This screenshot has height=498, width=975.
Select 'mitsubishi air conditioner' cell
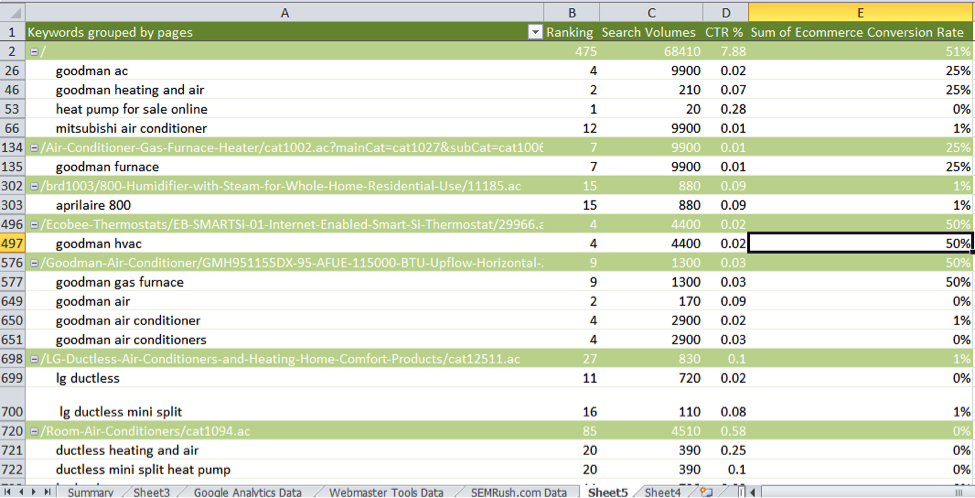click(x=285, y=129)
